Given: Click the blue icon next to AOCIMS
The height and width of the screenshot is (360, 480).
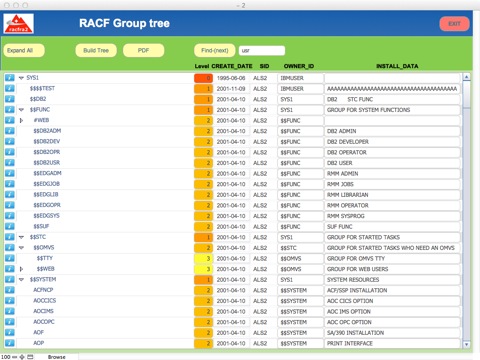Looking at the screenshot, I should coord(10,311).
